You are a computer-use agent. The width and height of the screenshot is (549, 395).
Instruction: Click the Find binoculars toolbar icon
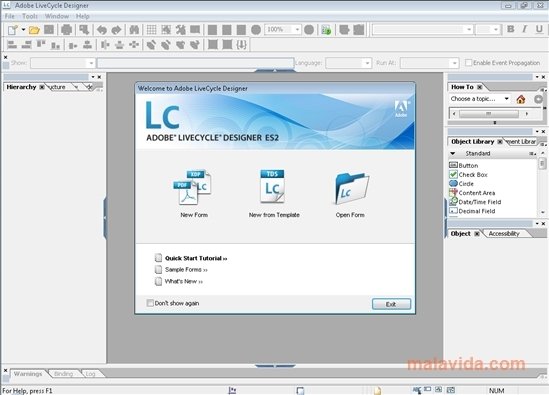pyautogui.click(x=134, y=30)
